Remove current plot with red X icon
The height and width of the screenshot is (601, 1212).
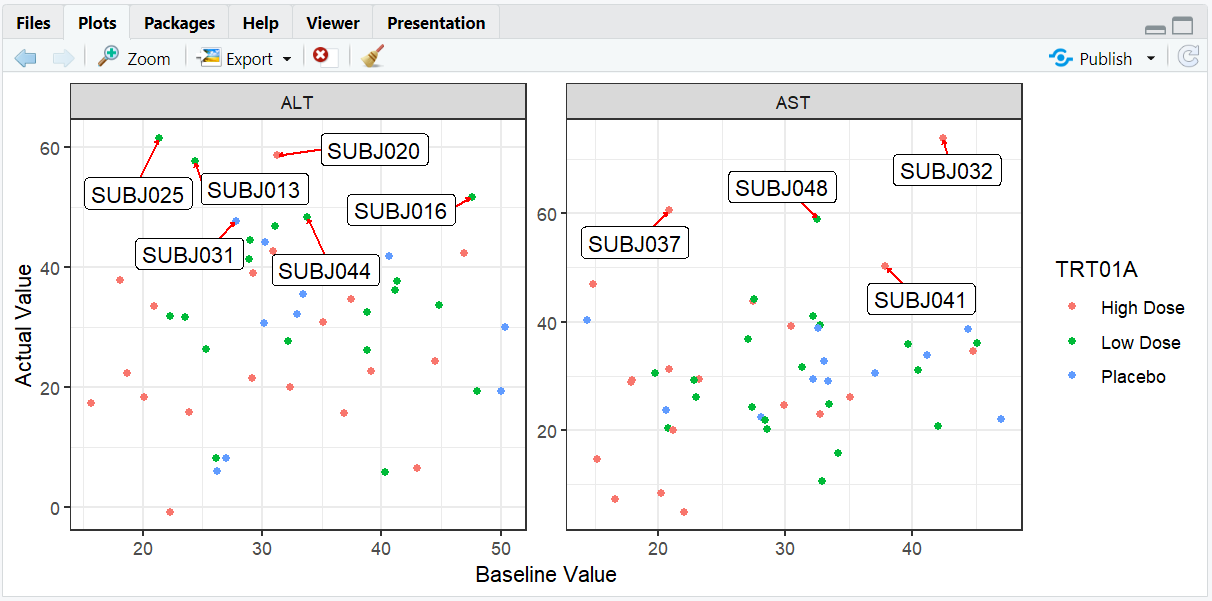point(321,57)
